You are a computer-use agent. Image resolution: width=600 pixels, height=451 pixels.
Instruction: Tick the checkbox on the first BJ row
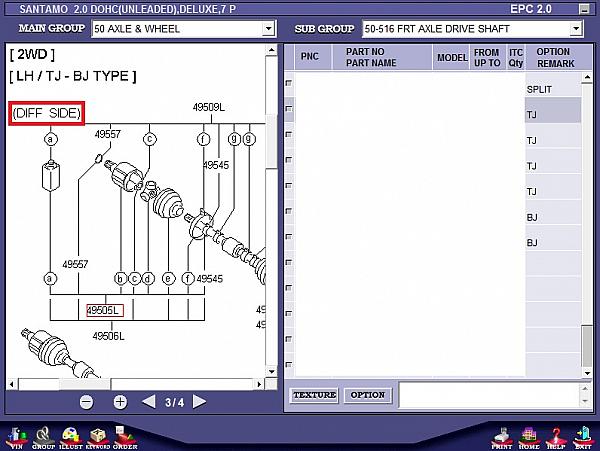click(289, 211)
